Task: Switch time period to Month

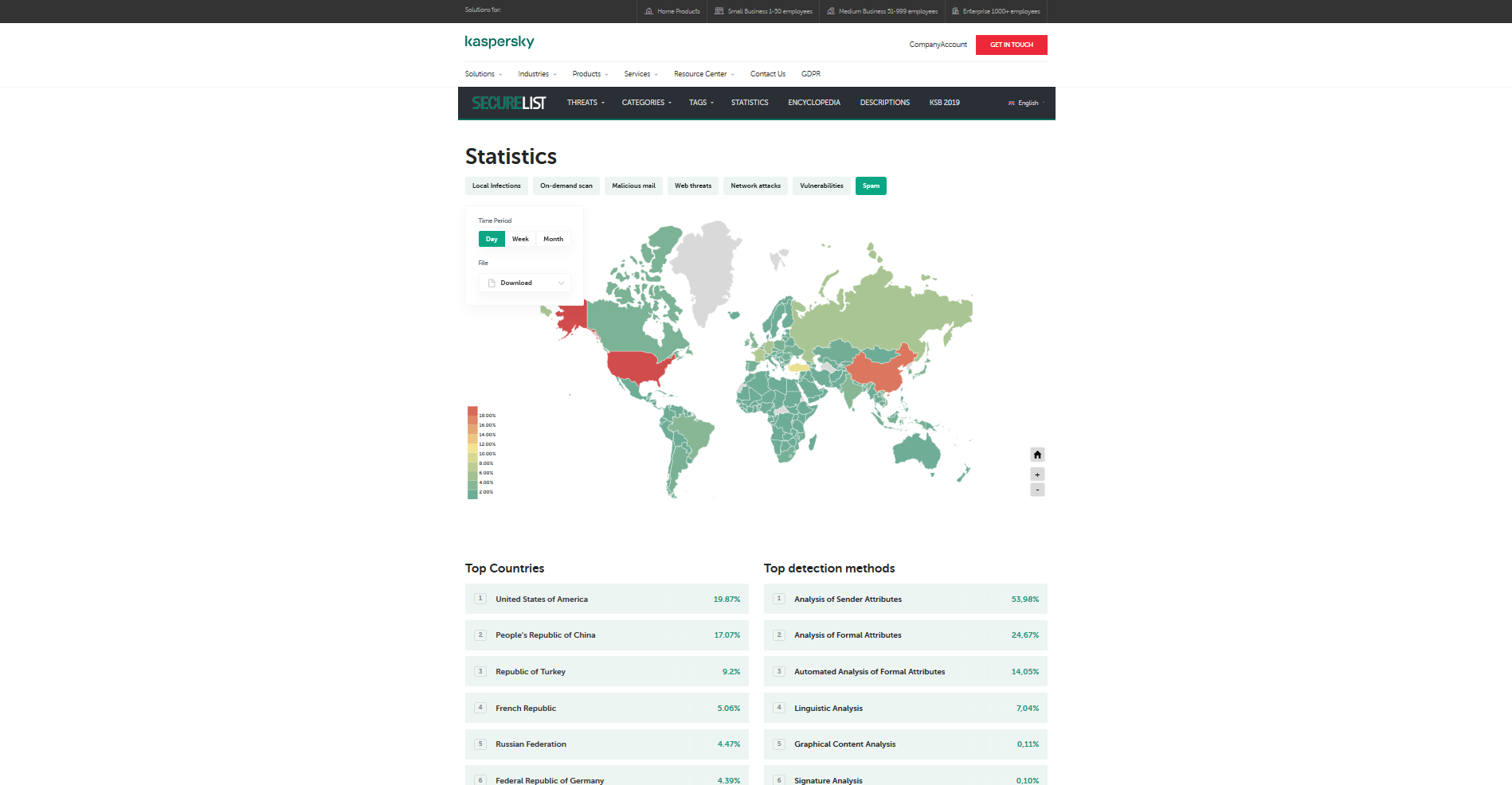Action: [x=554, y=239]
